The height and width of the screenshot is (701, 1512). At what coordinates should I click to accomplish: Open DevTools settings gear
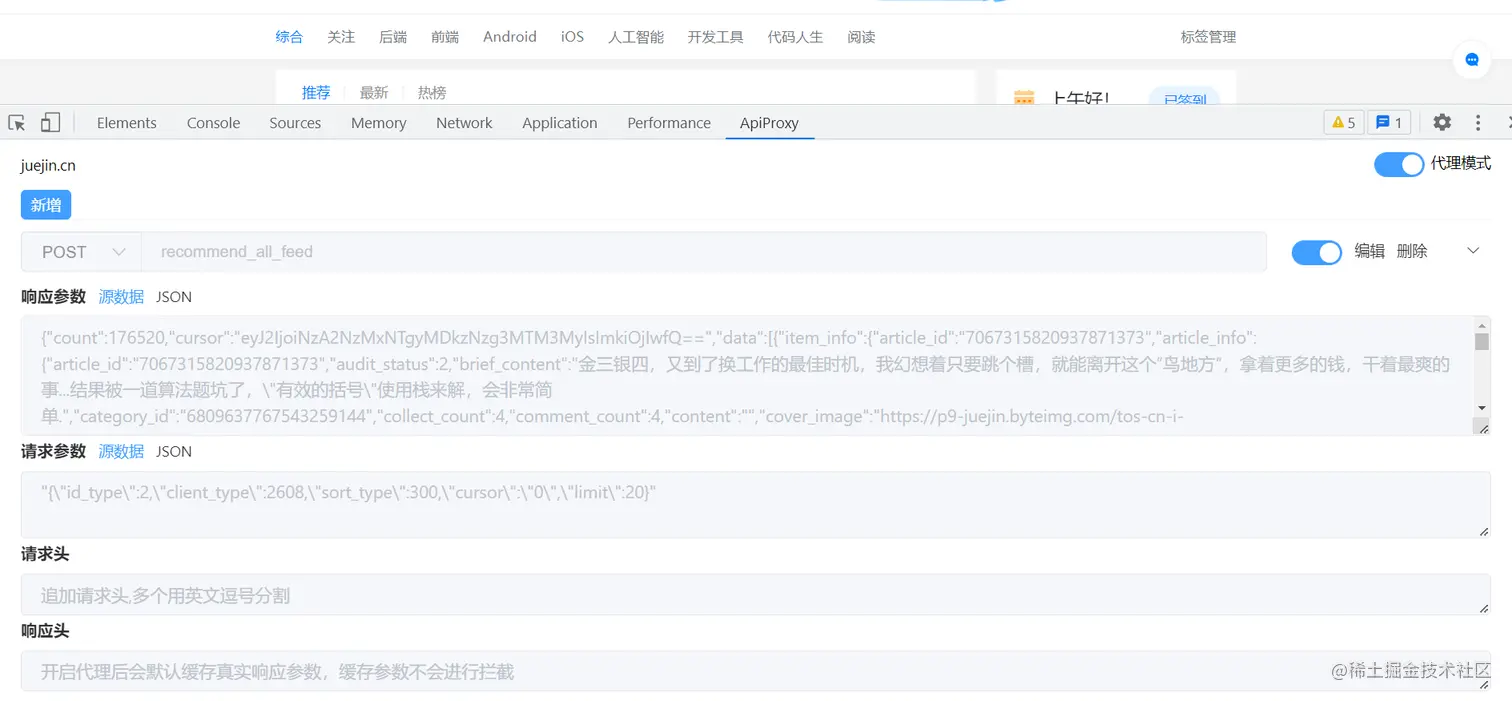pyautogui.click(x=1441, y=123)
